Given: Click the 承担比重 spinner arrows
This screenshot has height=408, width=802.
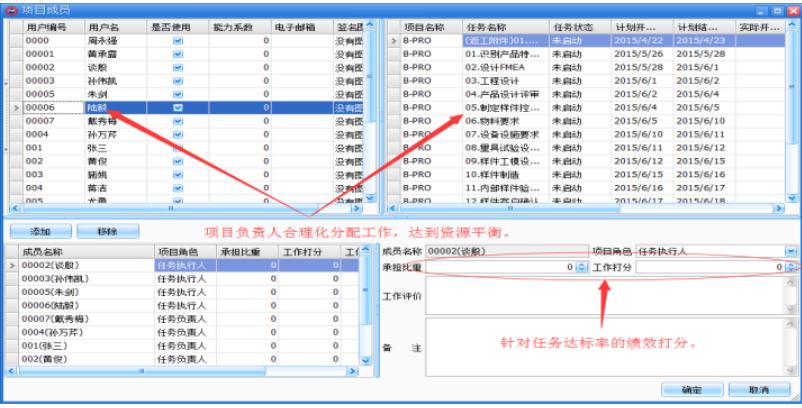Looking at the screenshot, I should [x=582, y=267].
